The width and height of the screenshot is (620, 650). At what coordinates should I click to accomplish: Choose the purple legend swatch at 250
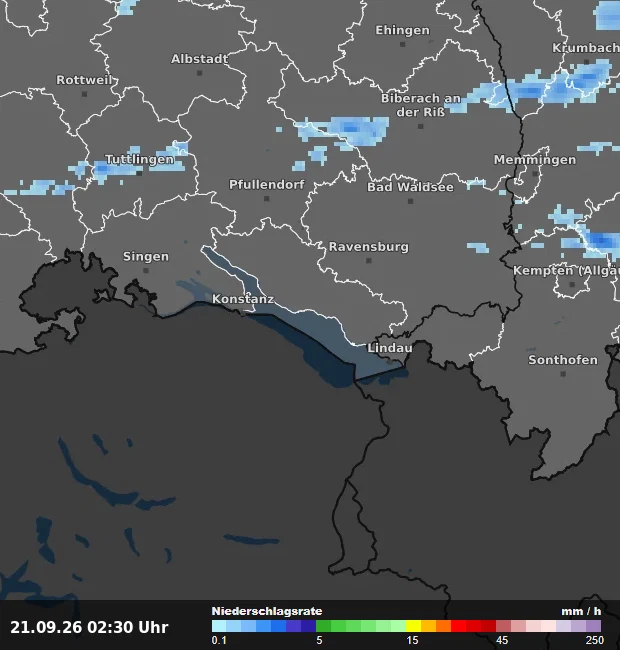click(593, 626)
